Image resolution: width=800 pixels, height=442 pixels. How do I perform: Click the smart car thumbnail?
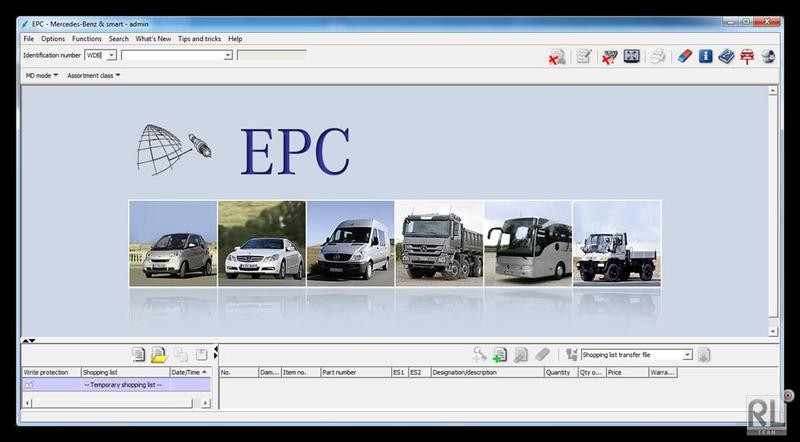click(173, 243)
